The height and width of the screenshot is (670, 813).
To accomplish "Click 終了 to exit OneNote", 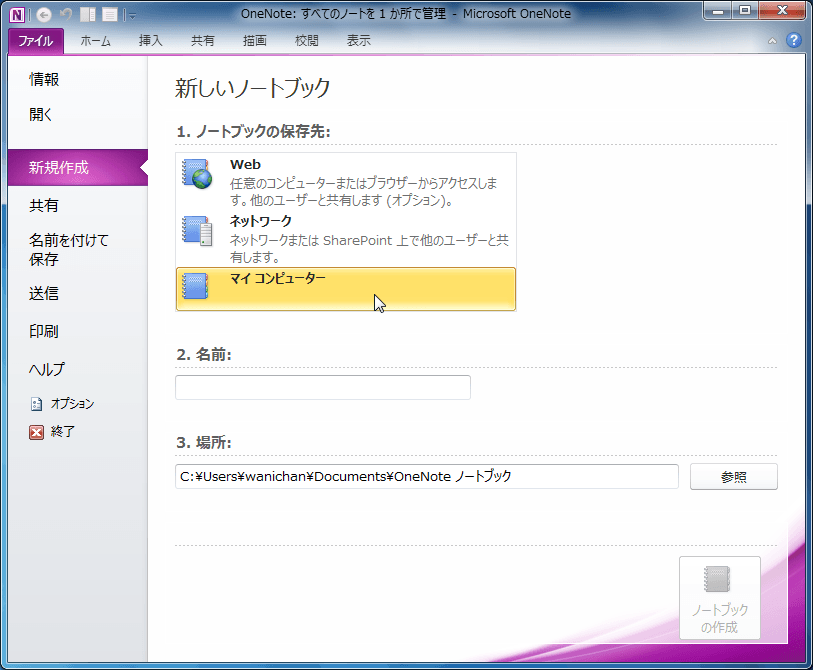I will [x=52, y=432].
